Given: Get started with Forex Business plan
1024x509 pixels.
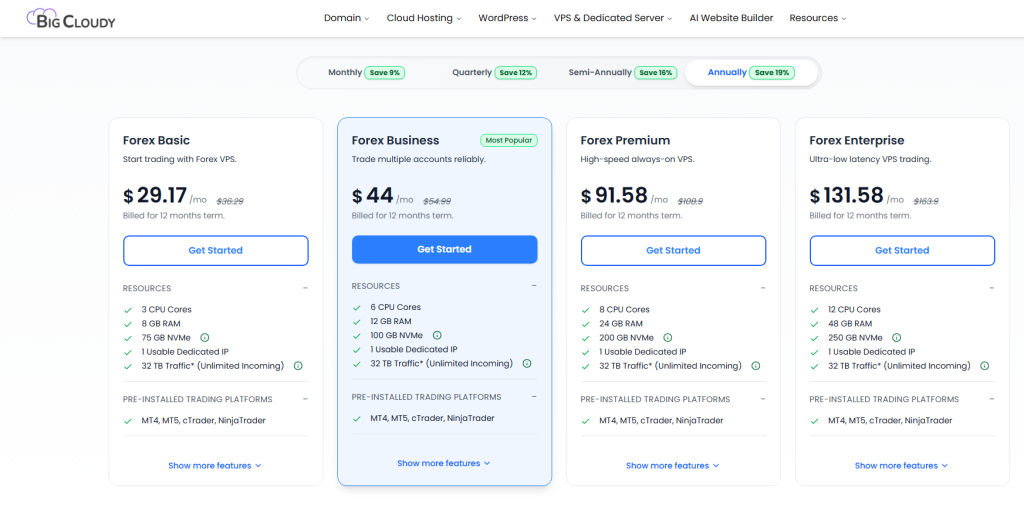Looking at the screenshot, I should (x=444, y=249).
